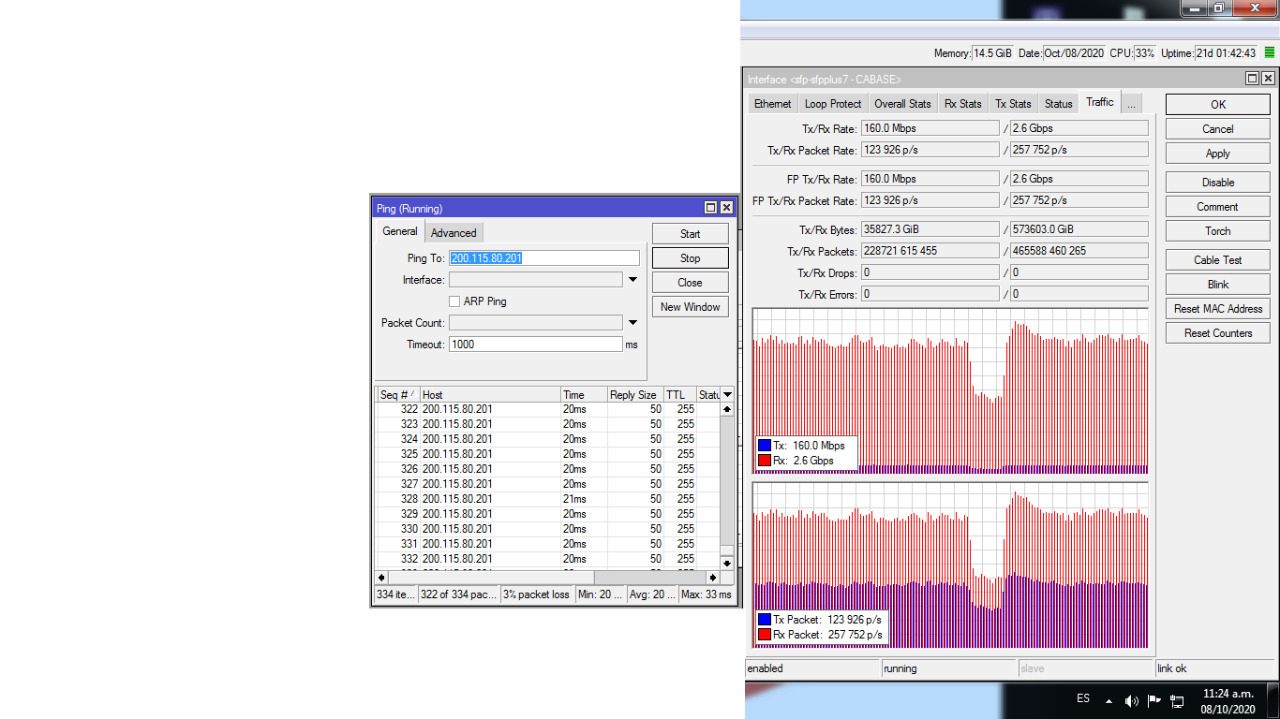The height and width of the screenshot is (719, 1280).
Task: Click the Torch button
Action: (1217, 231)
